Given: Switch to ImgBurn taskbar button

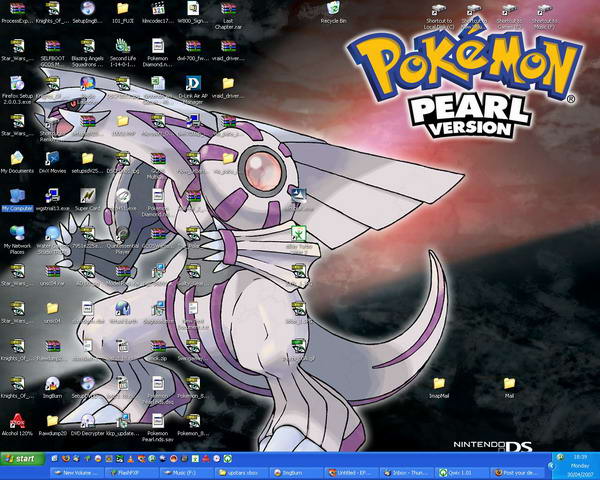Looking at the screenshot, I should point(296,473).
